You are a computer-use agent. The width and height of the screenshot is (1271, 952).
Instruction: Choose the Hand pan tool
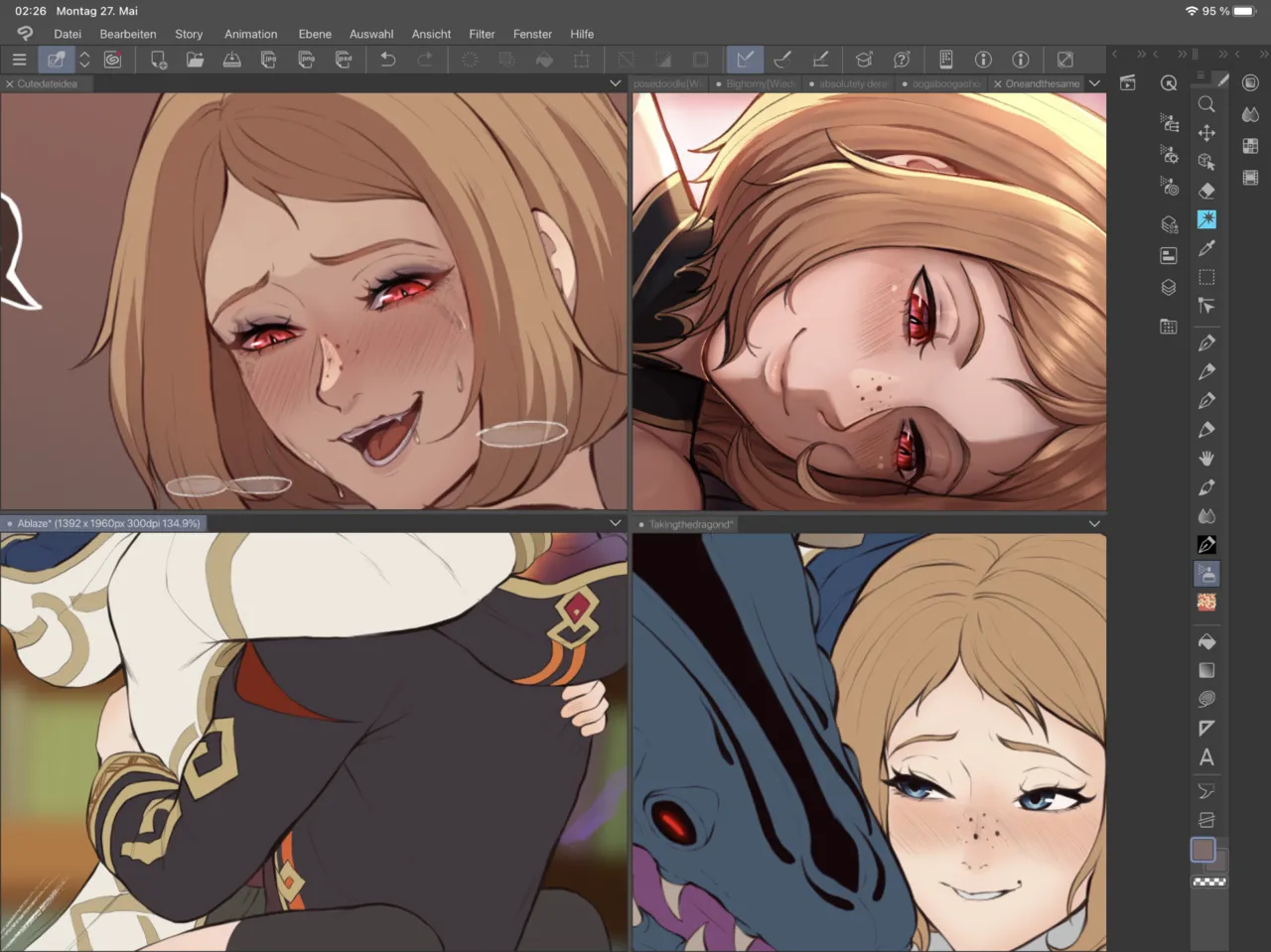click(x=1206, y=459)
